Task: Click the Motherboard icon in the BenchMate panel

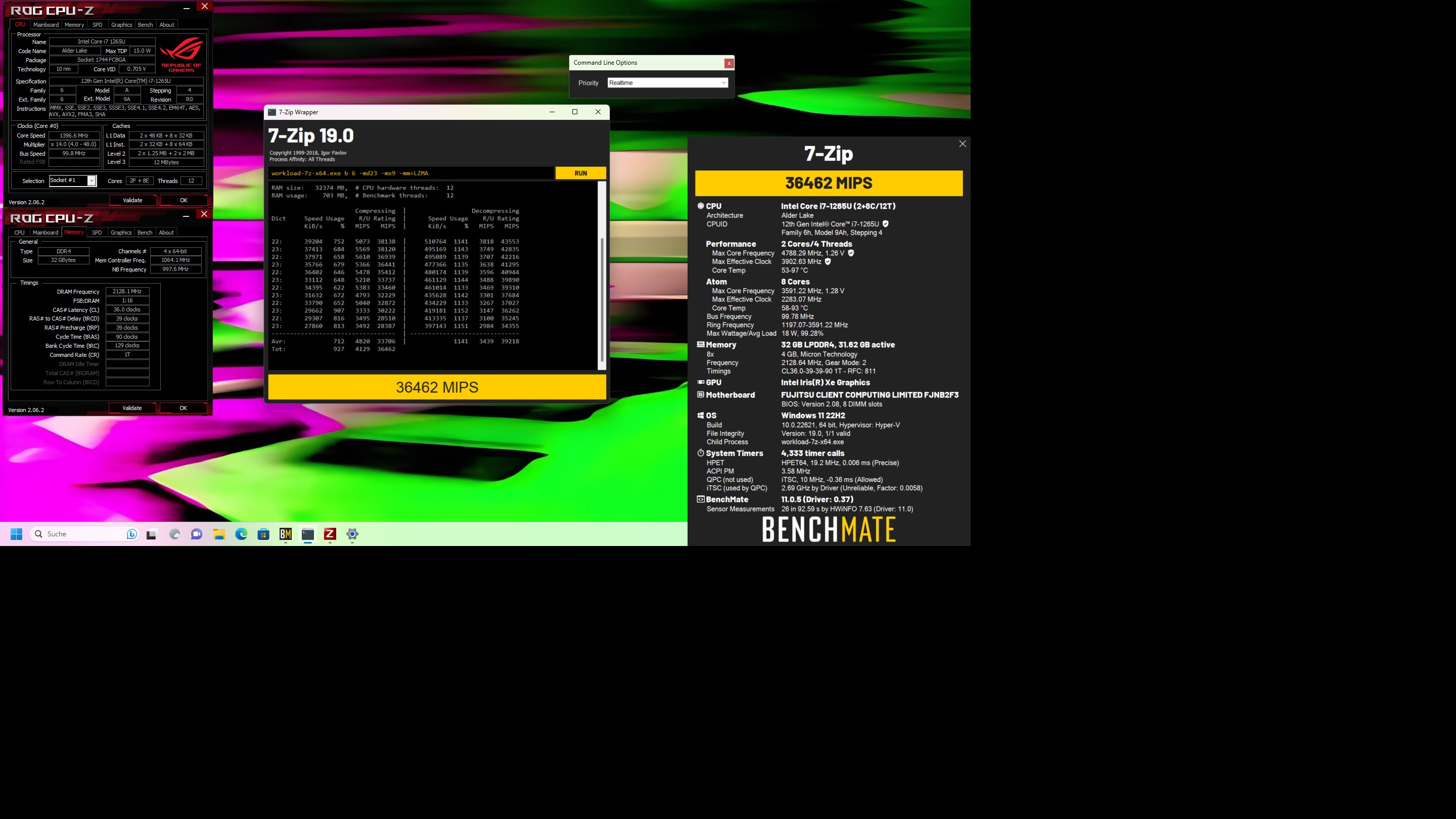Action: [701, 394]
